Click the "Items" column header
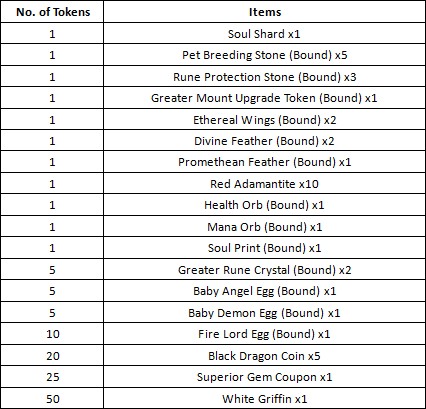426x409 pixels. (265, 12)
